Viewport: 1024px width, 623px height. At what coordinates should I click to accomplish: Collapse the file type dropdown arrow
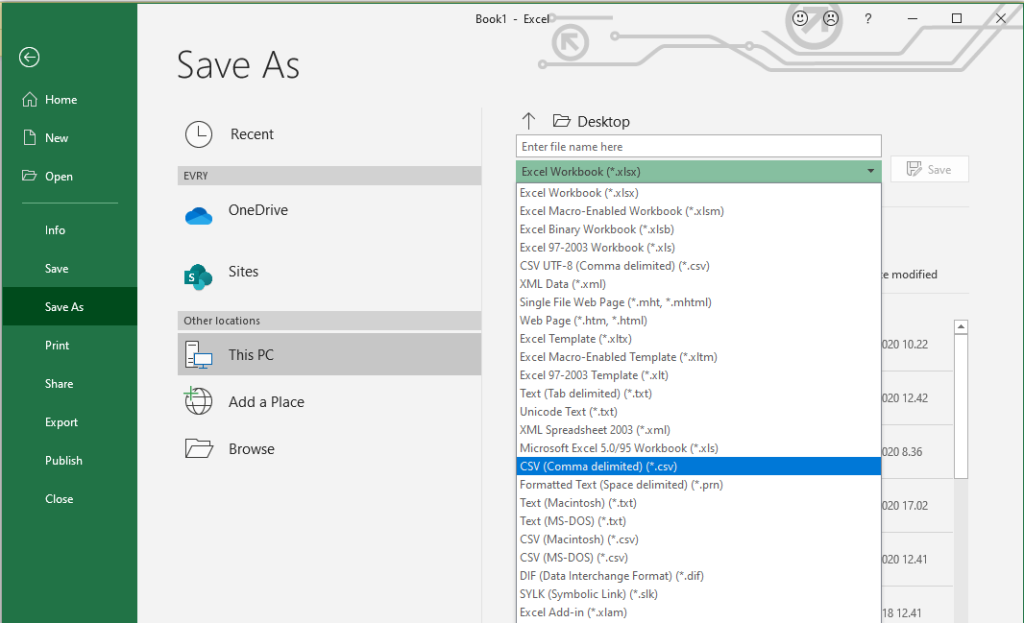coord(871,171)
